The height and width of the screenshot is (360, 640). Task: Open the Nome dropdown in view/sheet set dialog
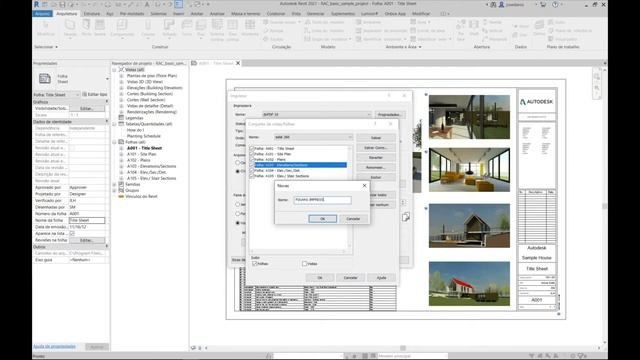coord(313,137)
